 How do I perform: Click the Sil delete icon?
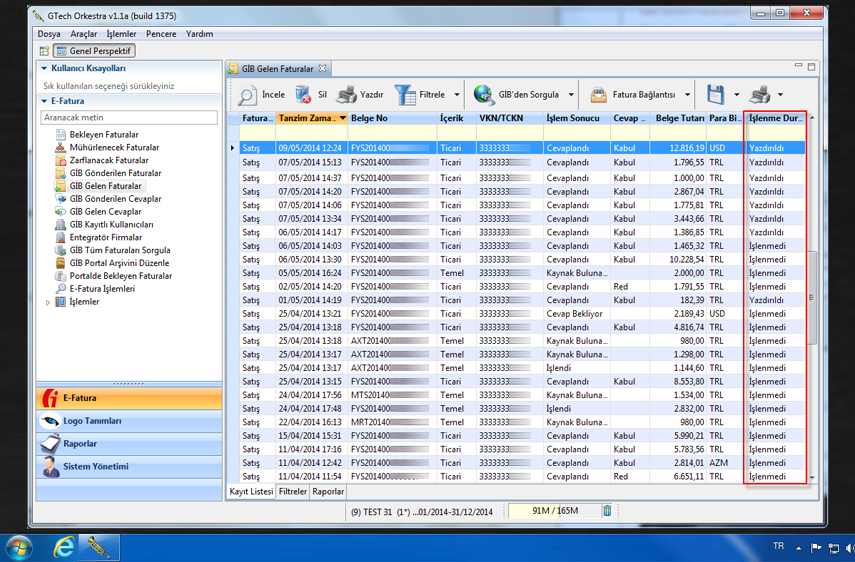(303, 95)
